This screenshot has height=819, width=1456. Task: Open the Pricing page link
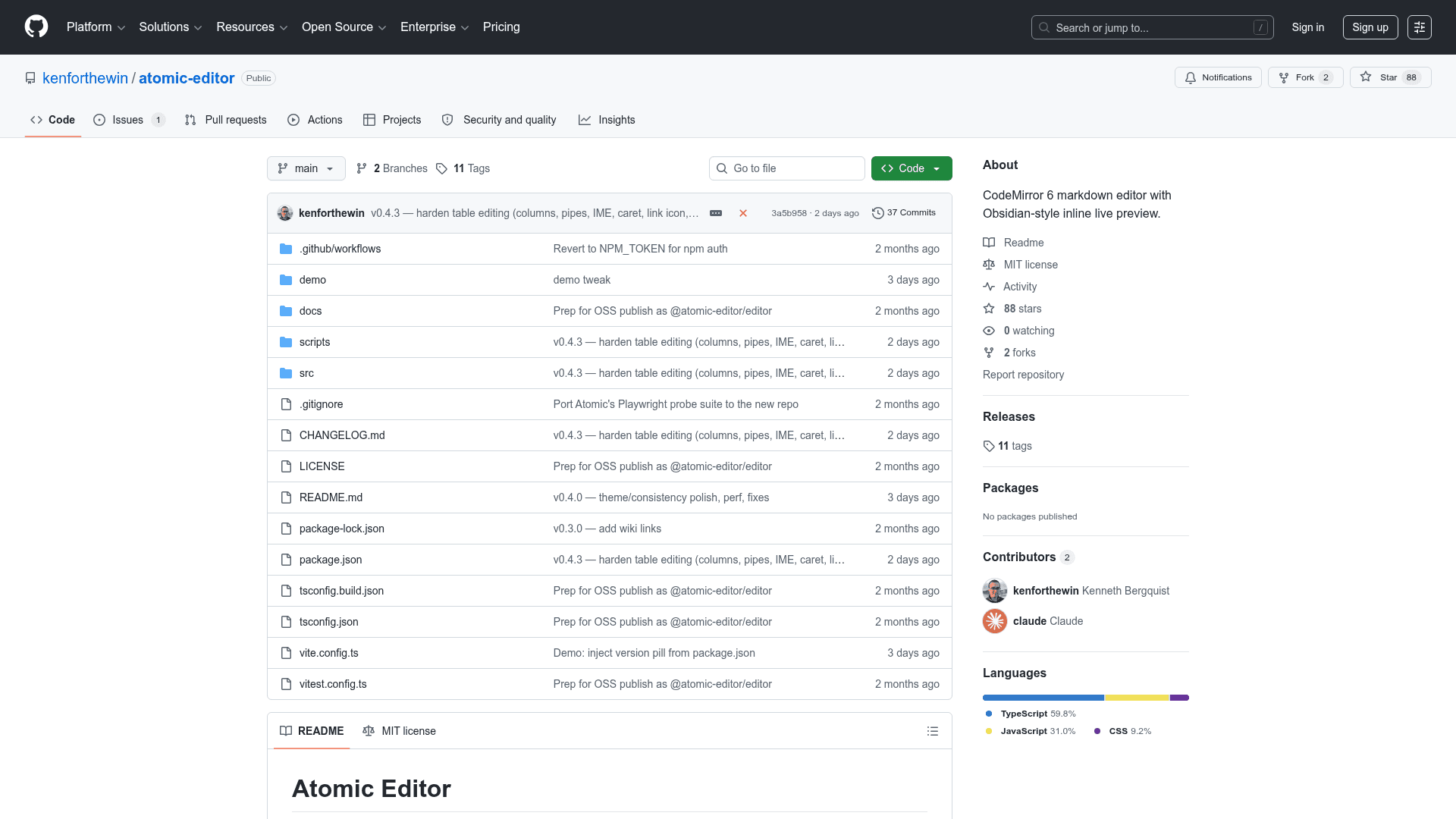coord(501,27)
